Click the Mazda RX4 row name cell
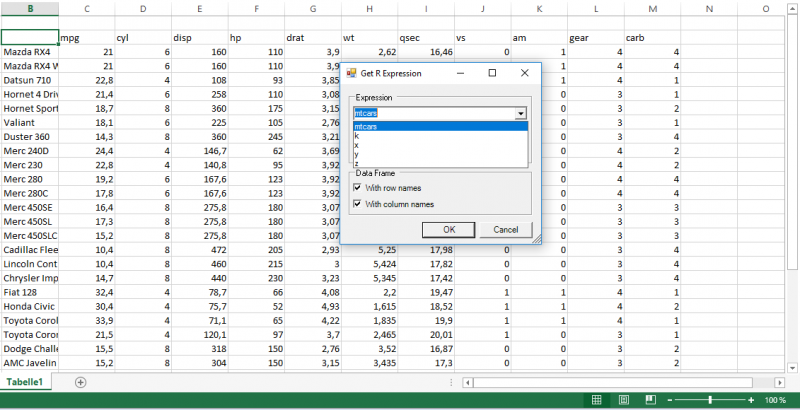800x410 pixels. click(x=30, y=52)
